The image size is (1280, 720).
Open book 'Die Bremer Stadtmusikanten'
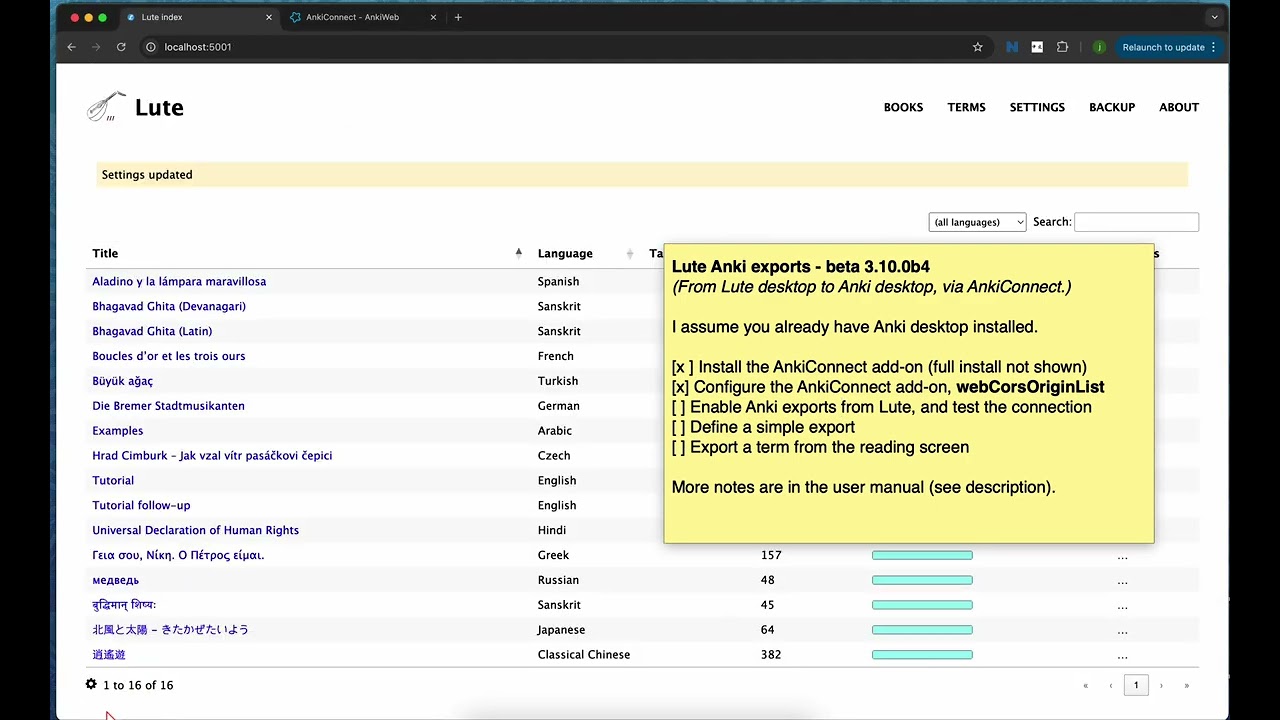click(x=168, y=406)
